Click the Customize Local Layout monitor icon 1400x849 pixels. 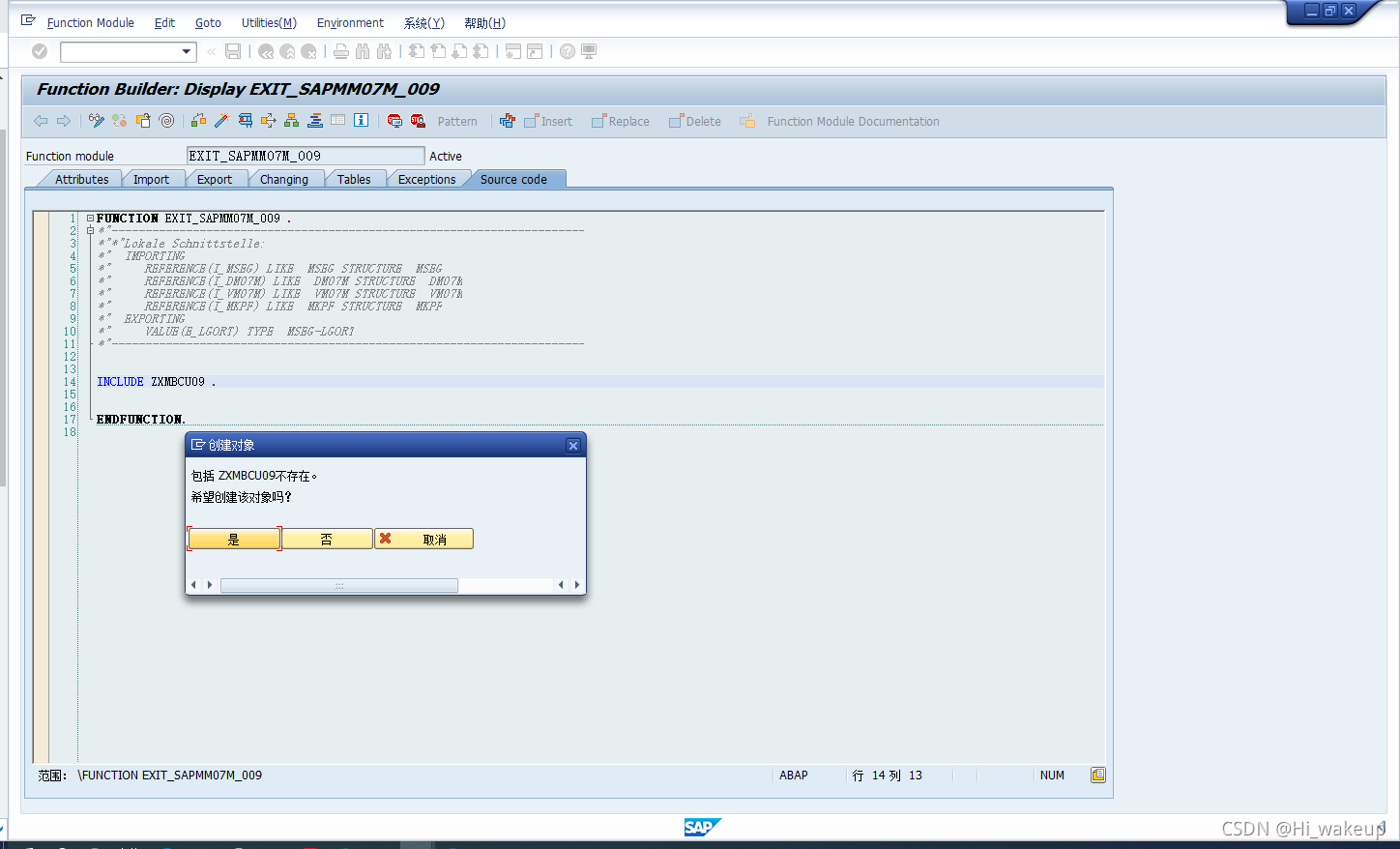[x=589, y=51]
